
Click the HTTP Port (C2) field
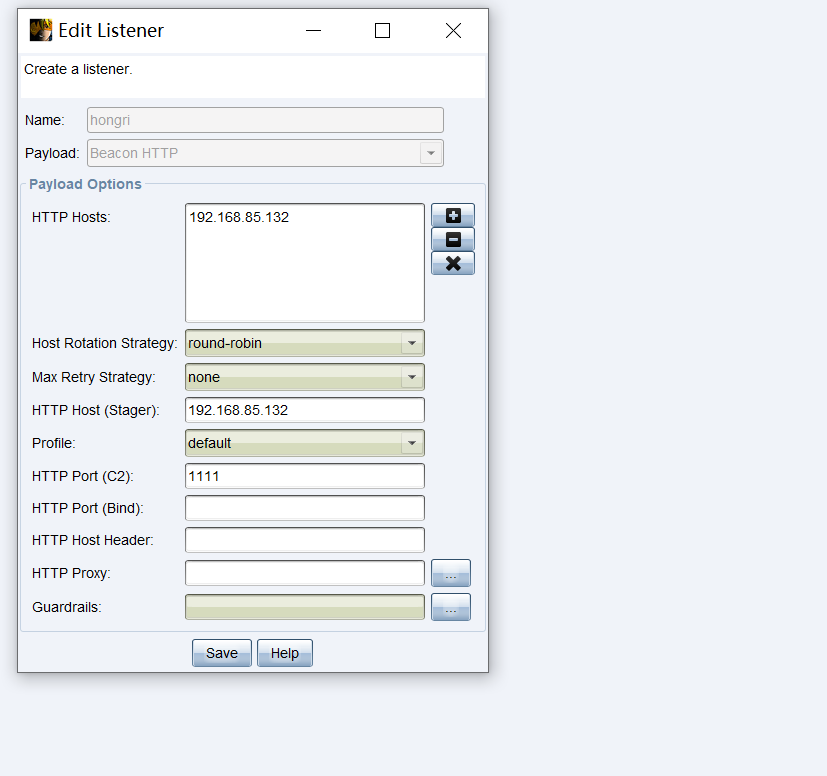pos(304,476)
